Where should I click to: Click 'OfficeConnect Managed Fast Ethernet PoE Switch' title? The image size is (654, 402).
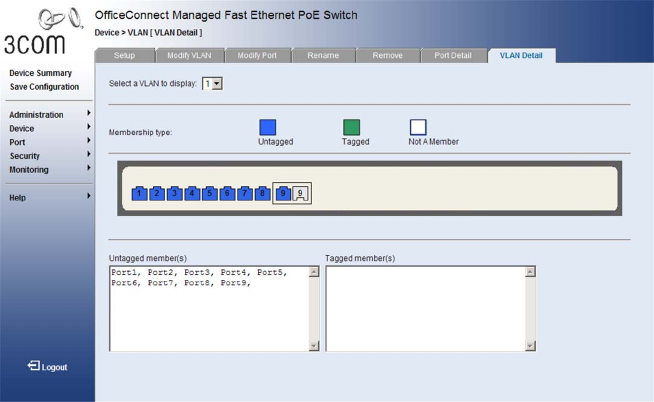point(226,15)
